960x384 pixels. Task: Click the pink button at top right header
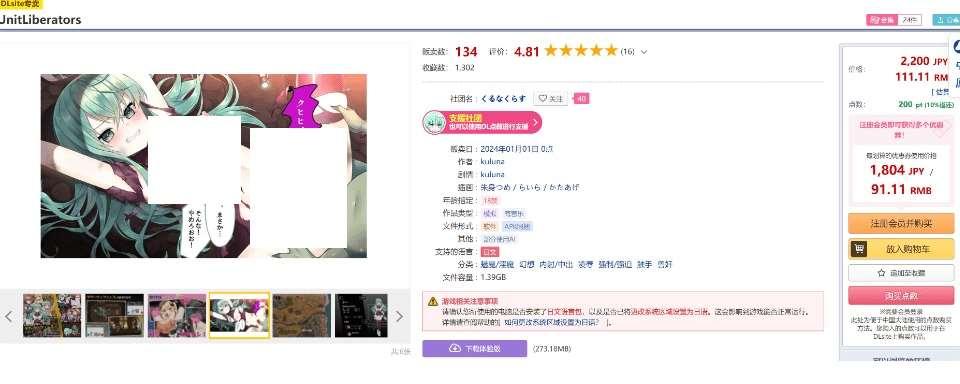click(882, 20)
